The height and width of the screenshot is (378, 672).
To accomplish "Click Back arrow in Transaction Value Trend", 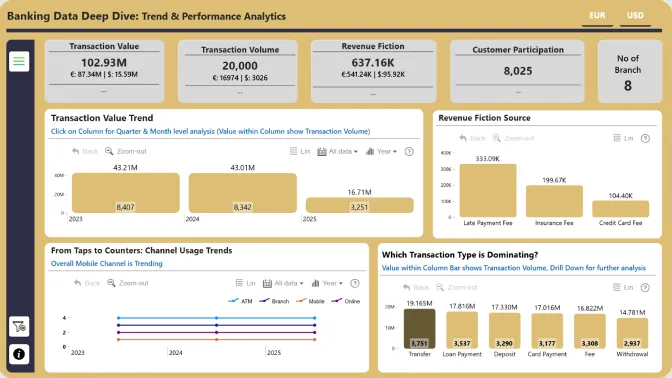I will 85,151.
